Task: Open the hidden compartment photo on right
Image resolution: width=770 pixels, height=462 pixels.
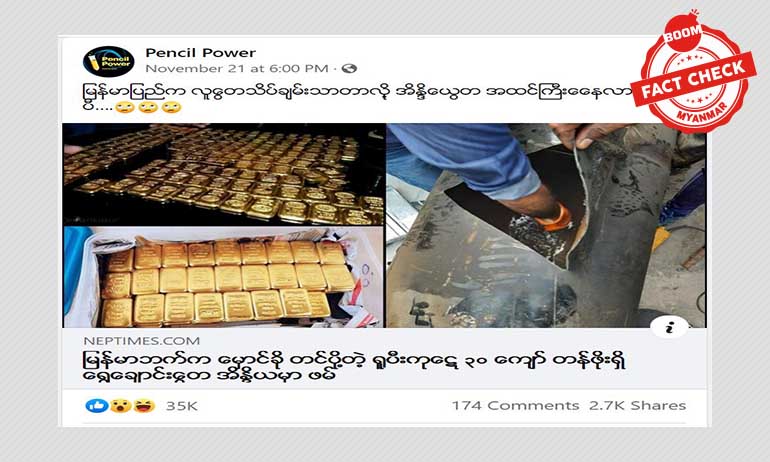Action: click(546, 225)
